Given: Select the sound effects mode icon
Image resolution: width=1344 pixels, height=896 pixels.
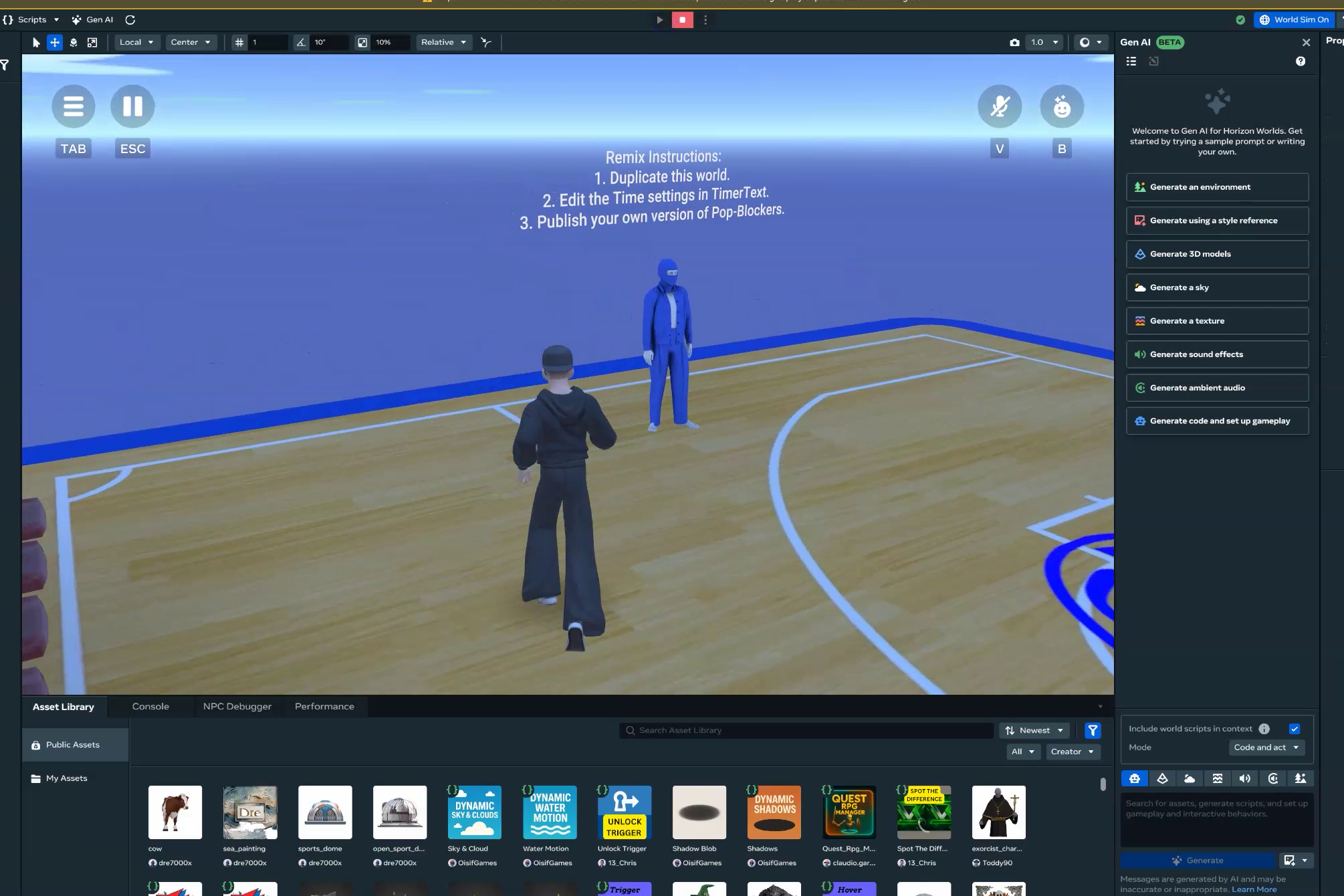Looking at the screenshot, I should pos(1244,778).
